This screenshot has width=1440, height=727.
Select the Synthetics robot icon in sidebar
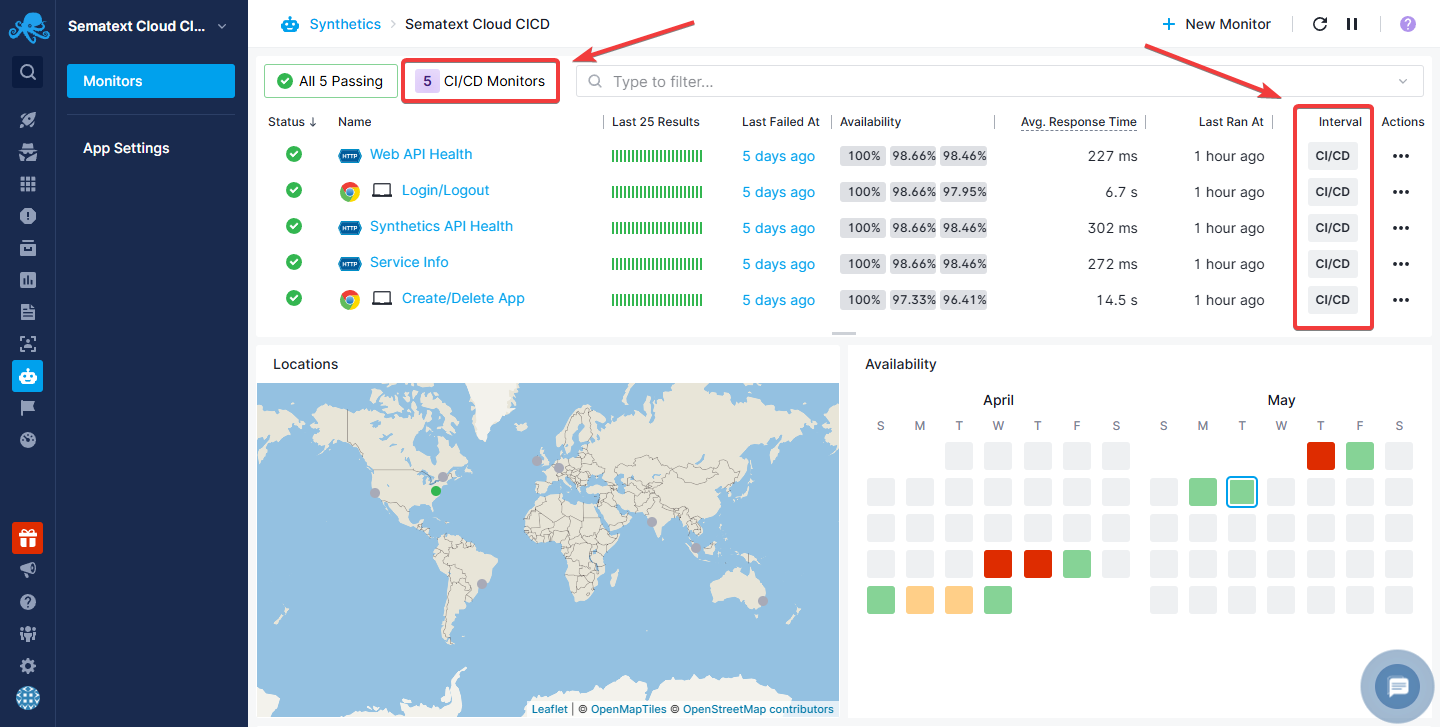tap(28, 376)
